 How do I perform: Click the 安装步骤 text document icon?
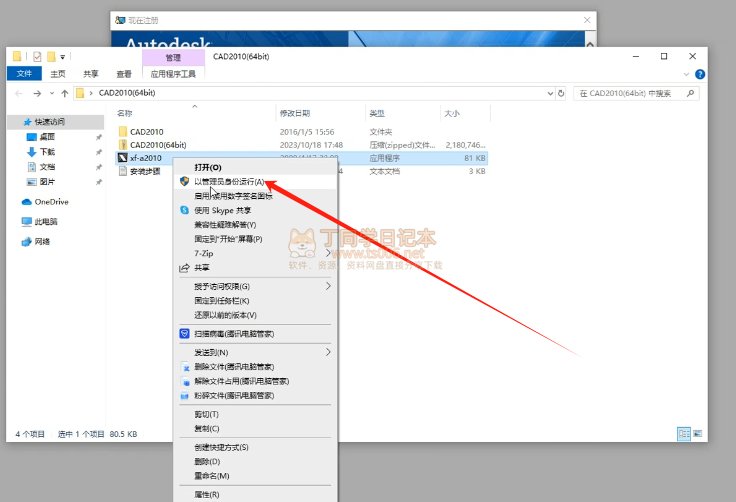click(x=123, y=171)
